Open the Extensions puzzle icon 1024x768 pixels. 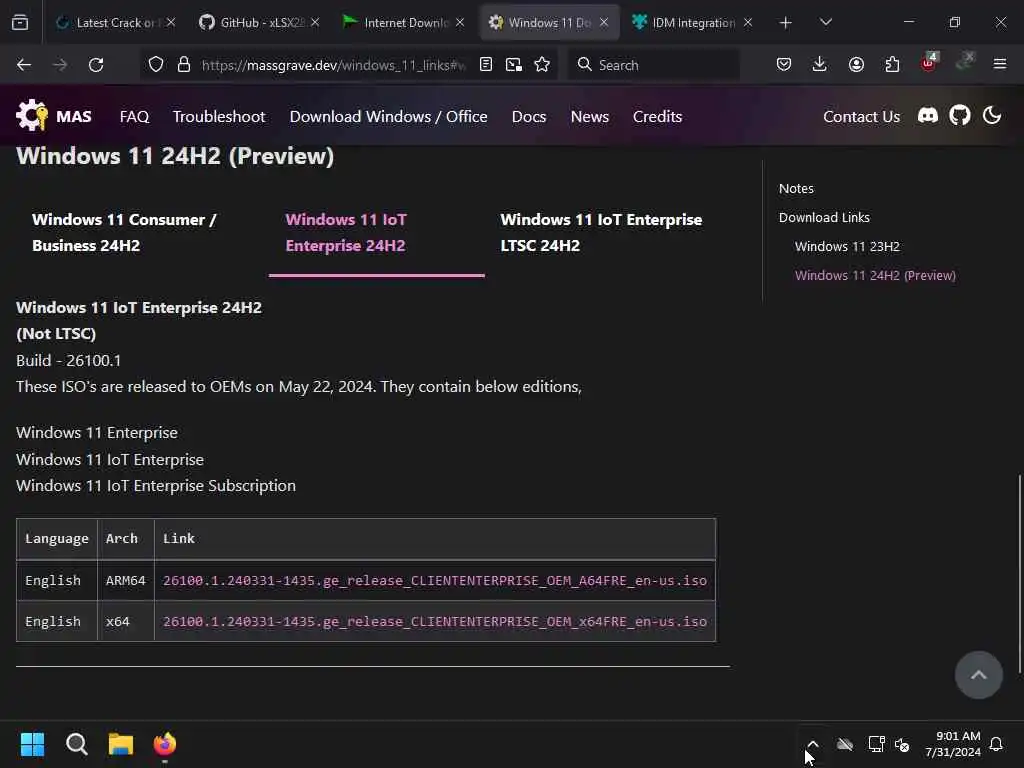(892, 65)
